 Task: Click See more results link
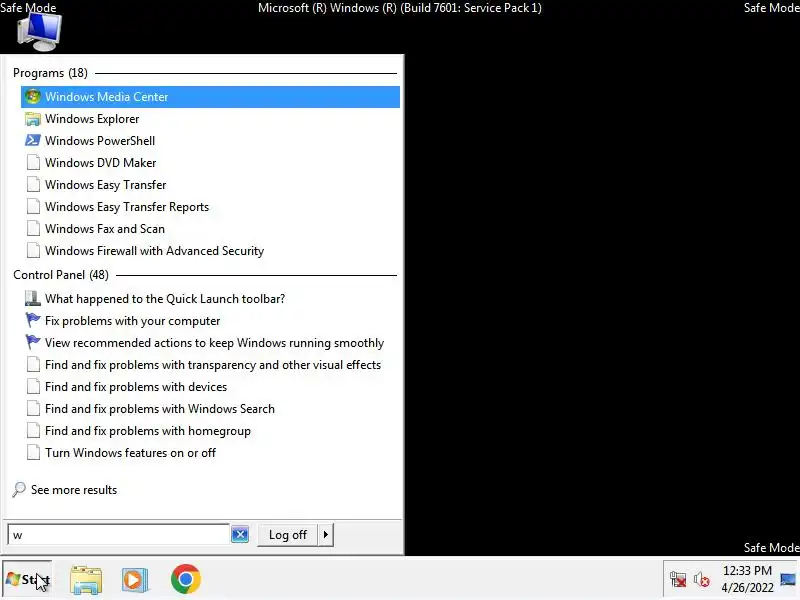pyautogui.click(x=74, y=490)
